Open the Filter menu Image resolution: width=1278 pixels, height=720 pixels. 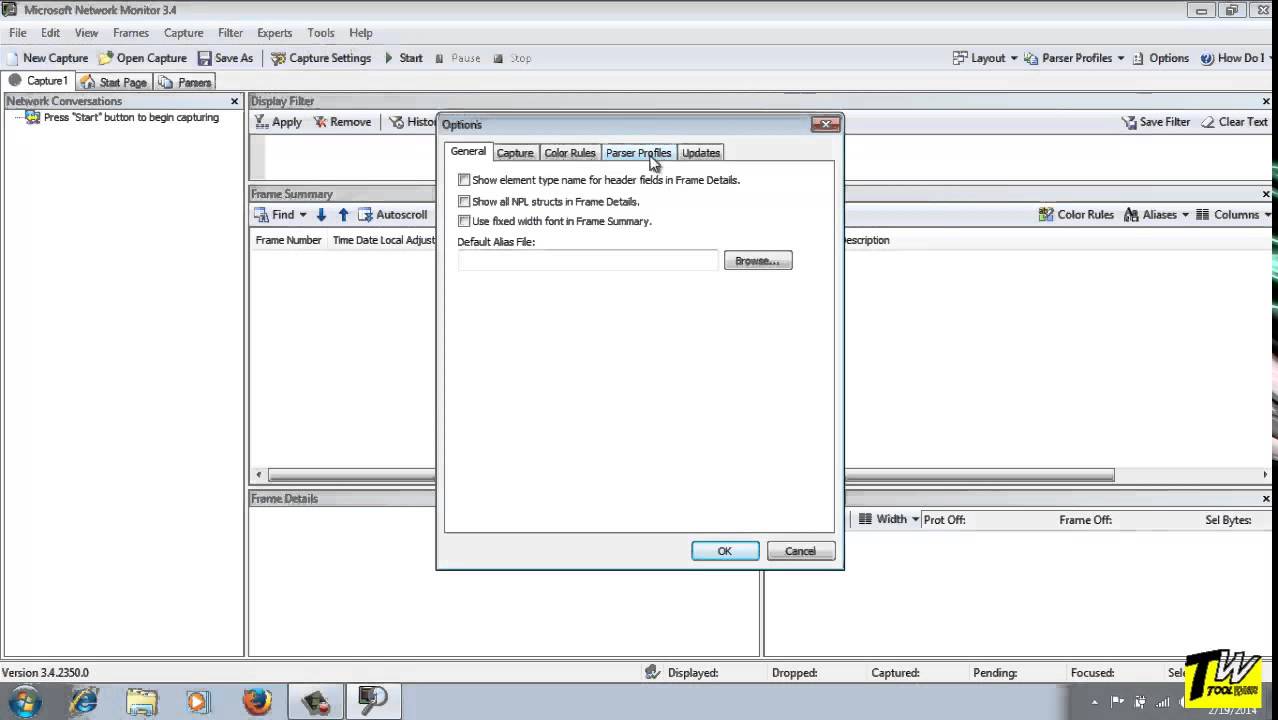(x=230, y=33)
